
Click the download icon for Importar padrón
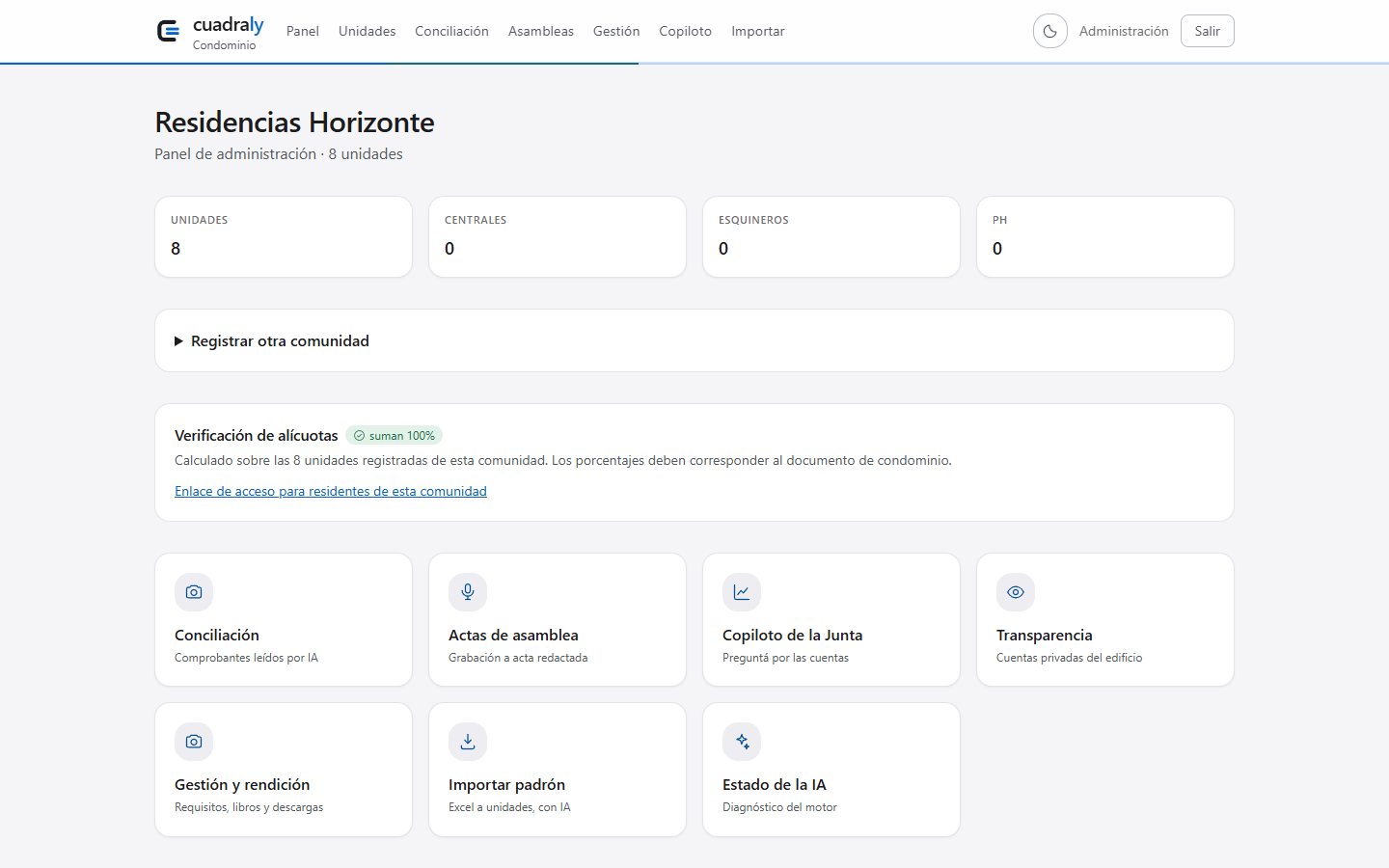pos(468,742)
